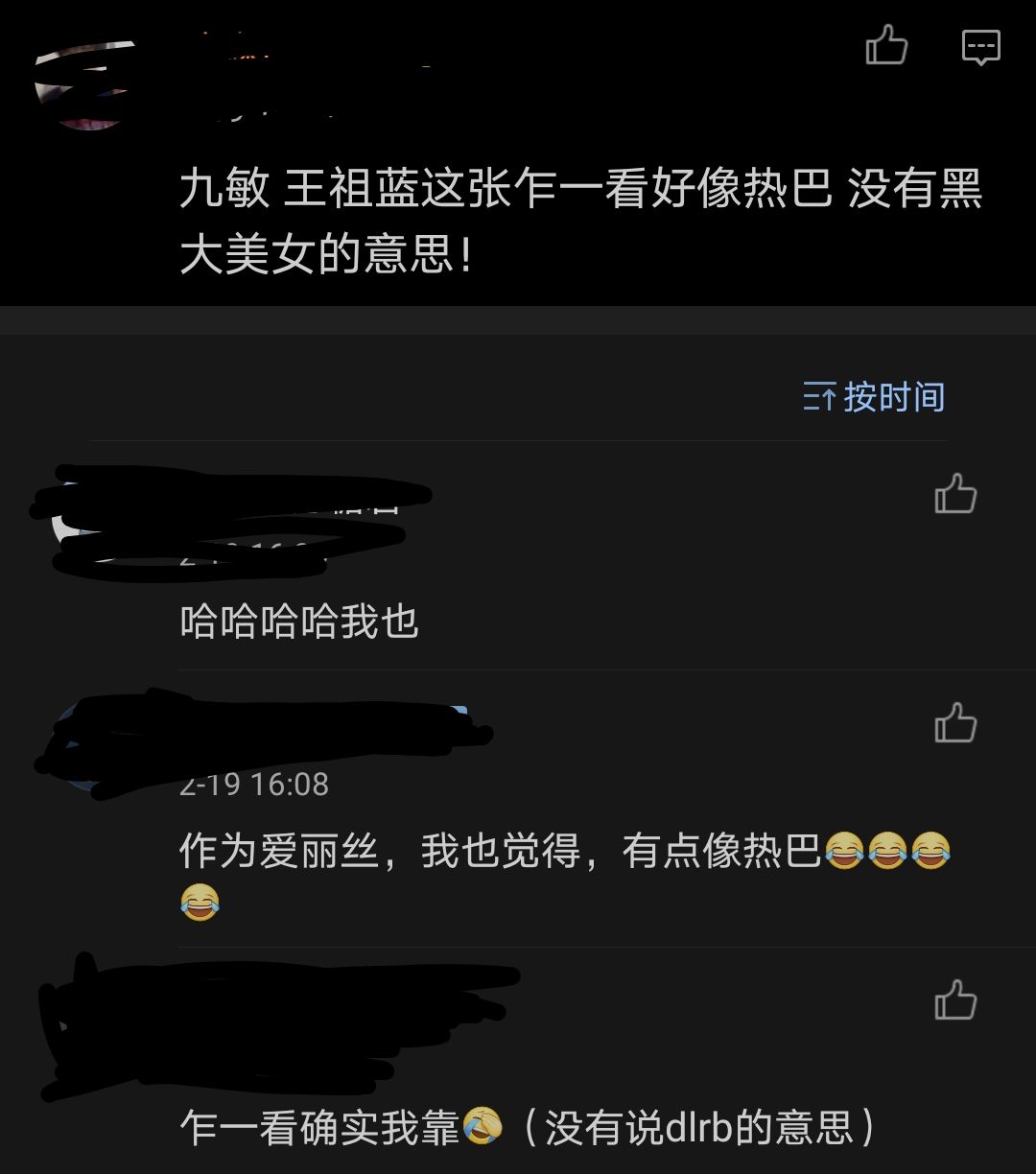Toggle comment sorting with 按时间
Screen dimensions: 1036x1174
click(874, 397)
